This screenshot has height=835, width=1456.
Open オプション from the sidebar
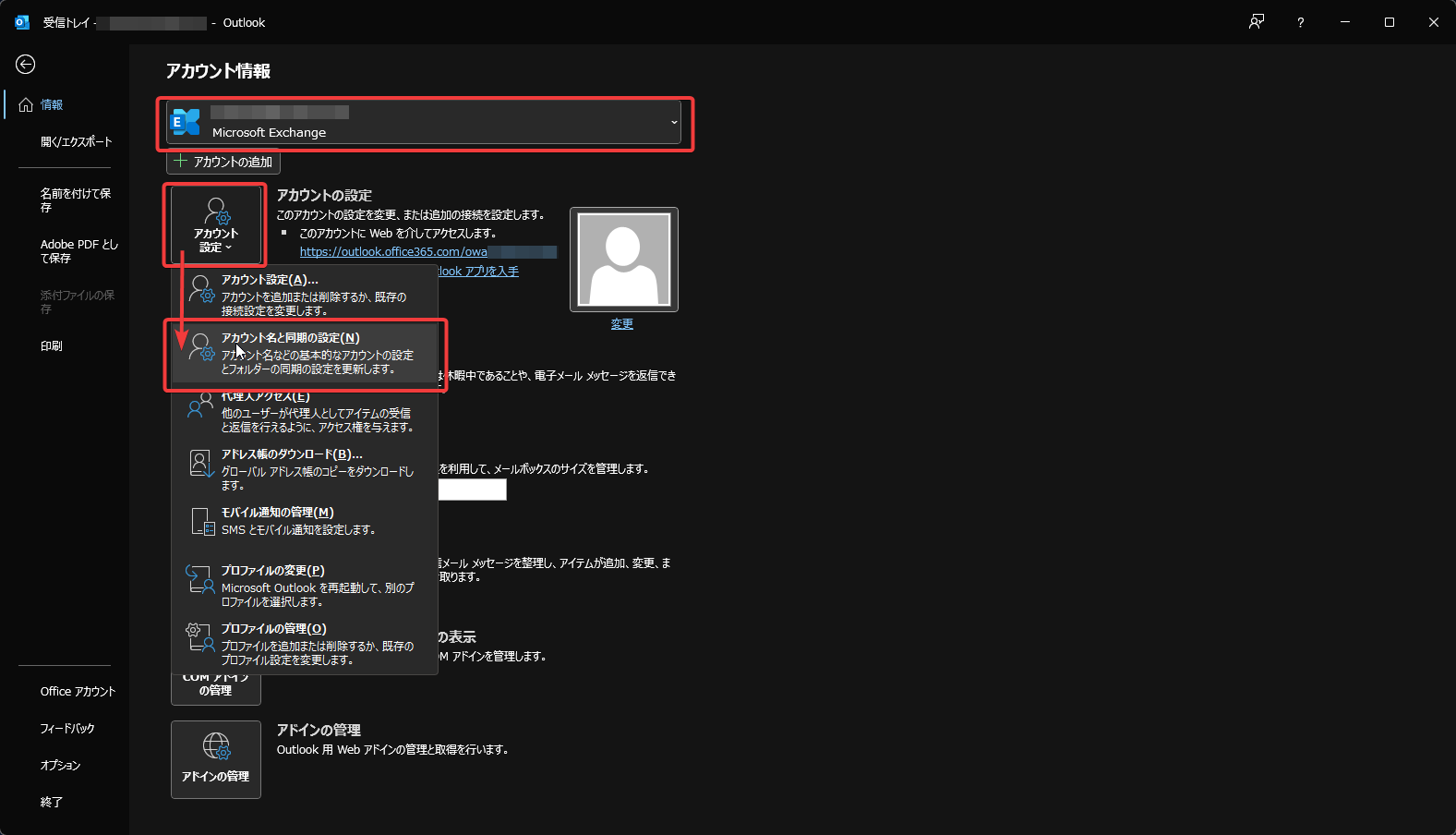(60, 766)
